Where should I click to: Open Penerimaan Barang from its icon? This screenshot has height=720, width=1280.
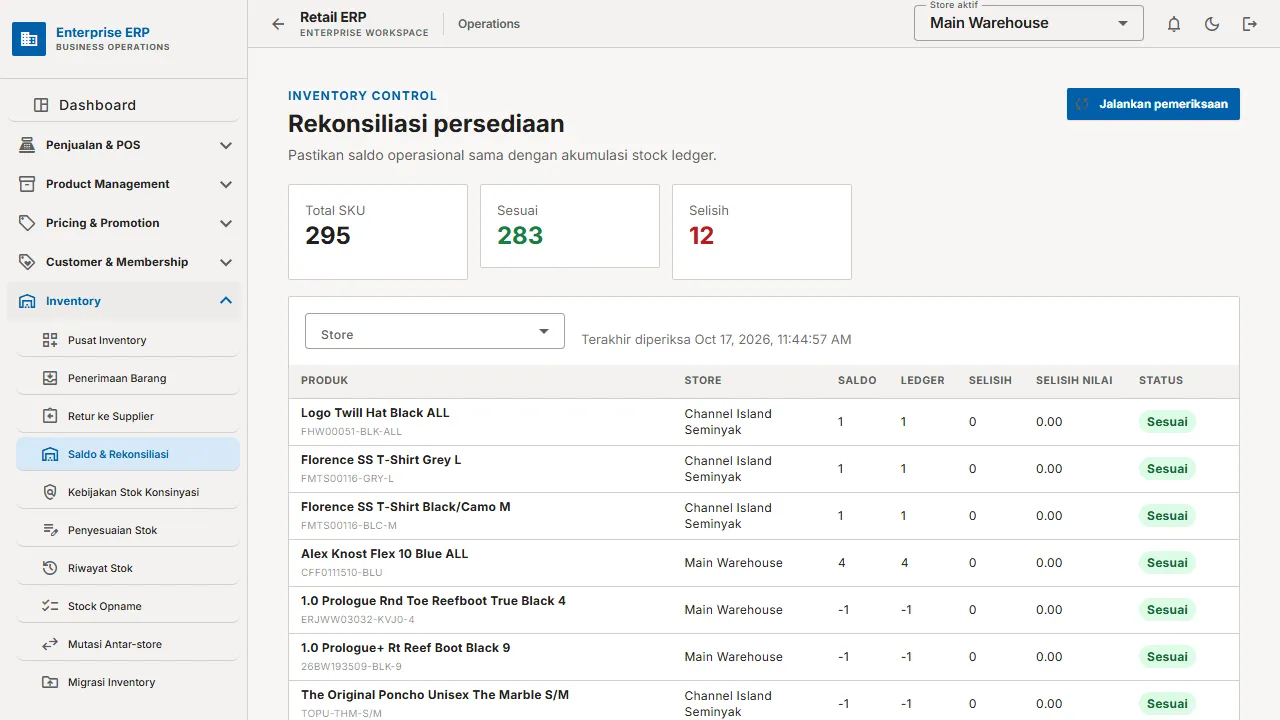click(x=50, y=378)
